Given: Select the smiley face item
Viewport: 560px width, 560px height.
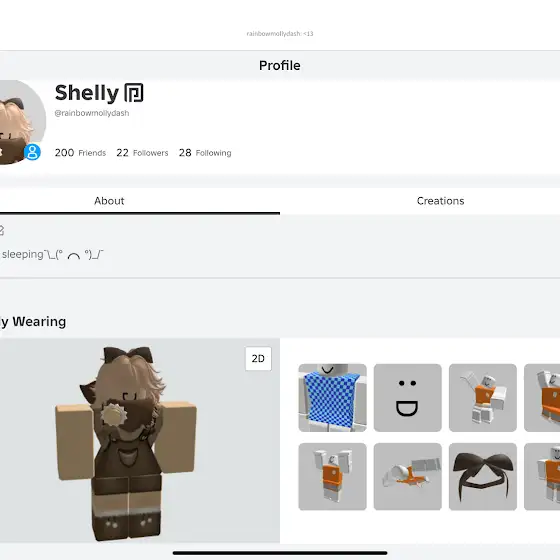Looking at the screenshot, I should [408, 398].
